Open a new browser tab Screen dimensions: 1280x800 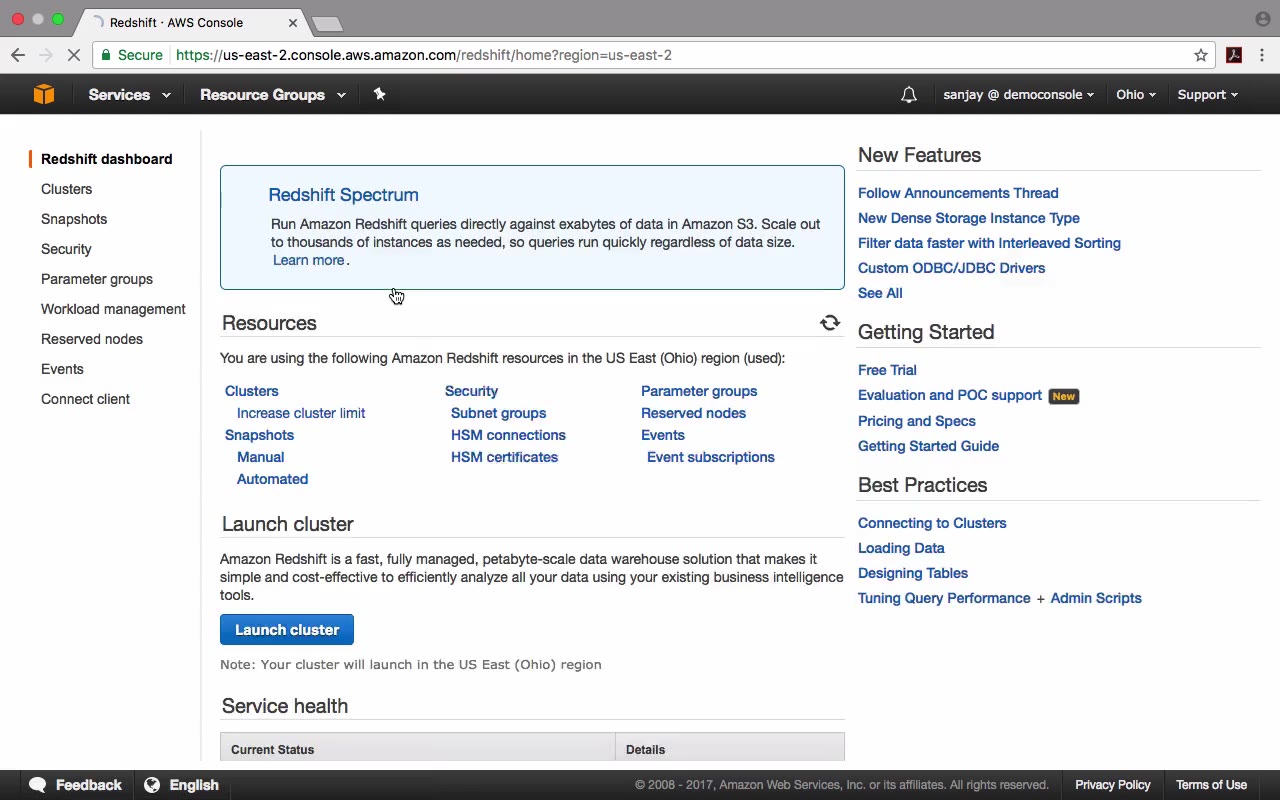click(x=327, y=23)
